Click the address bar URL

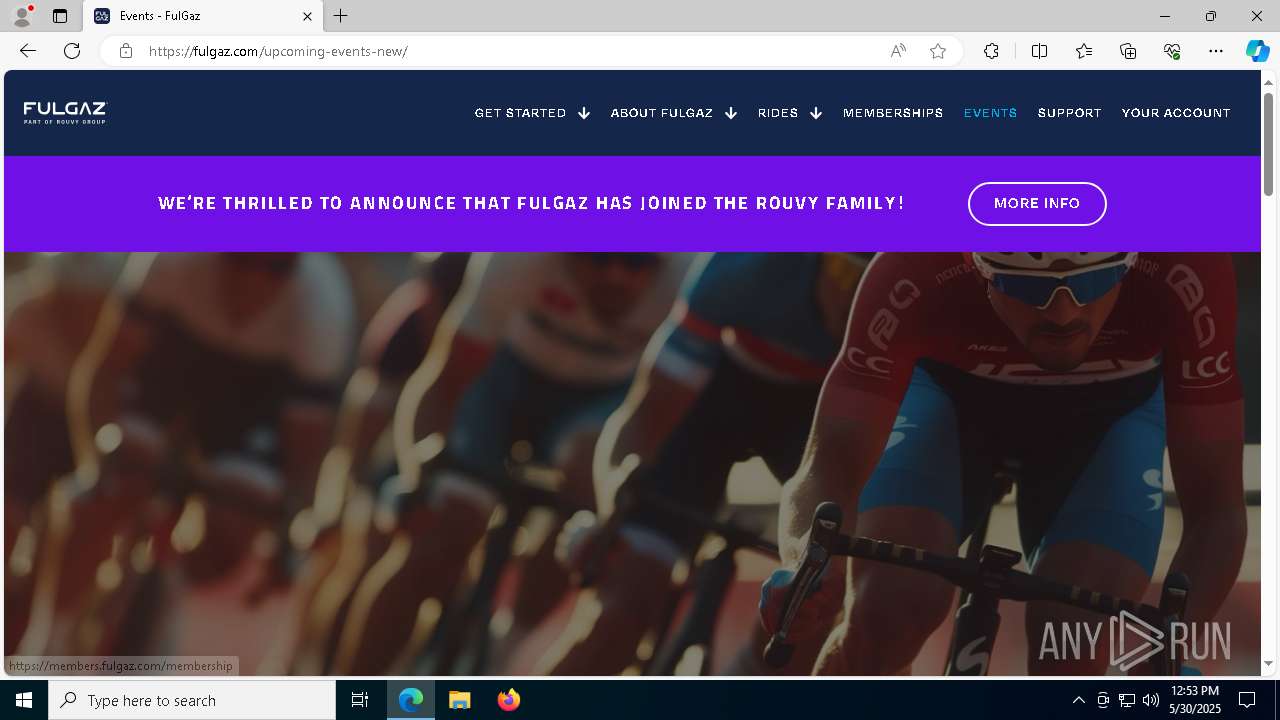point(278,51)
